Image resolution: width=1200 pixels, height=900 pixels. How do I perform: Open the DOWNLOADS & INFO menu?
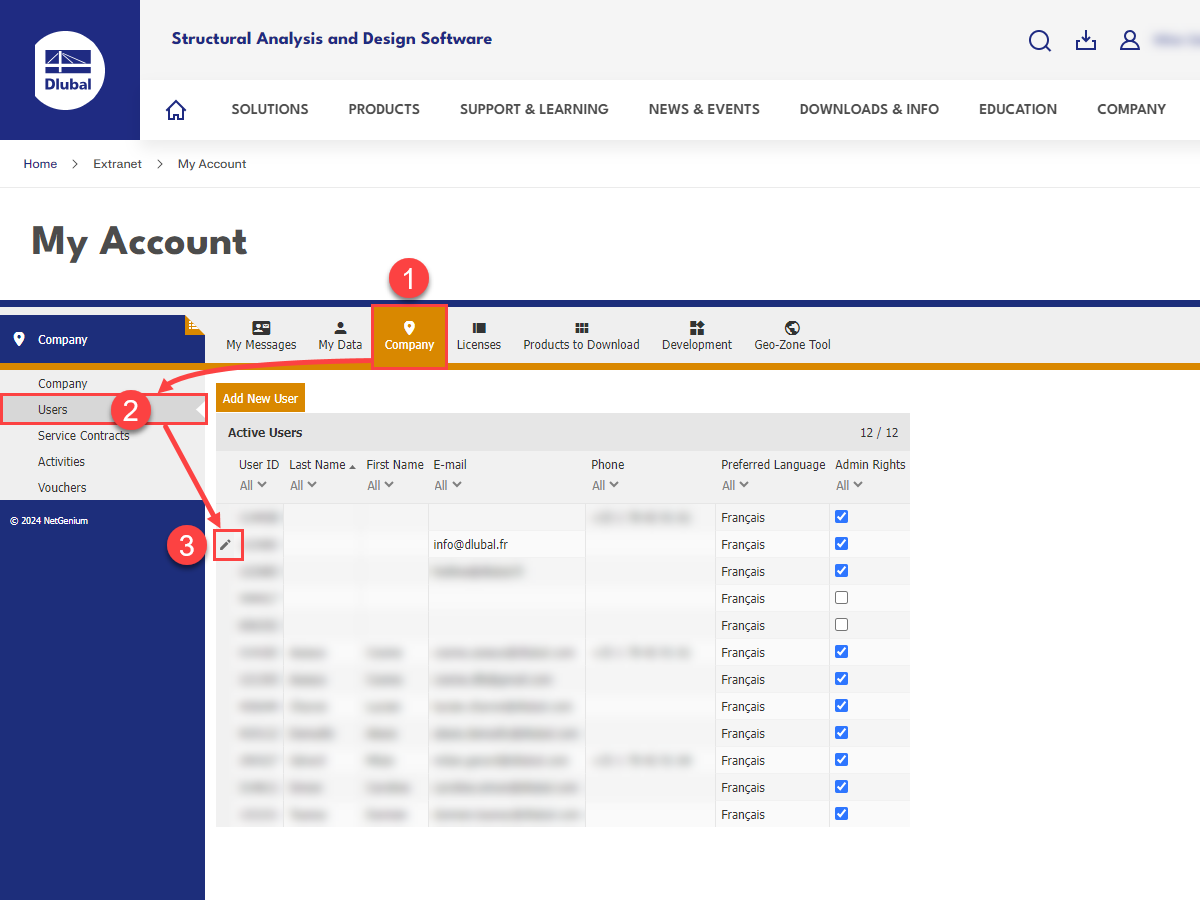869,110
